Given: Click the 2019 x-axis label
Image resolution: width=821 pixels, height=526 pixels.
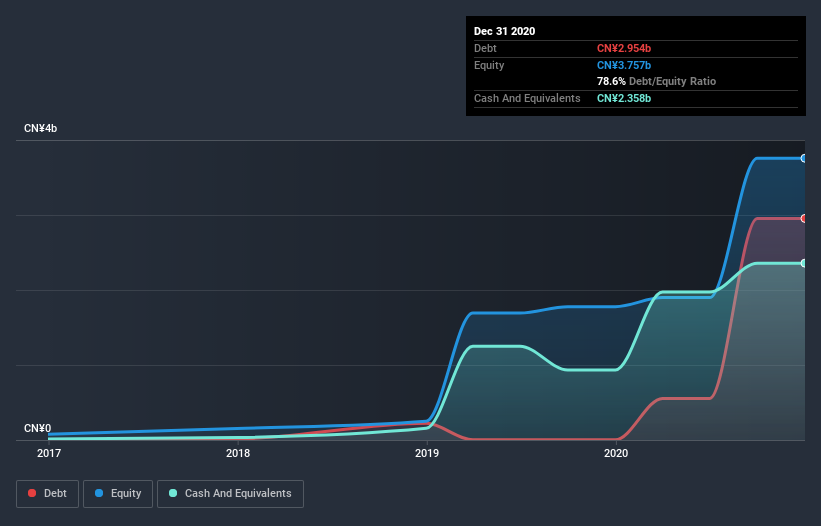Looking at the screenshot, I should 427,453.
